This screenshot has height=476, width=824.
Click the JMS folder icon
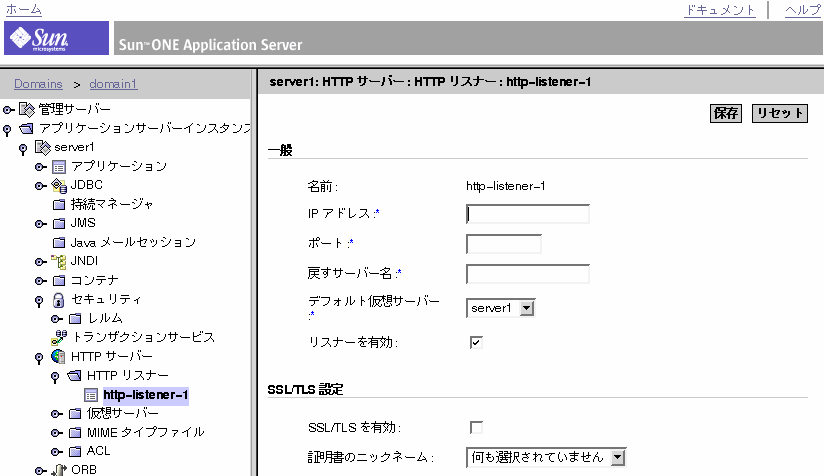(59, 224)
